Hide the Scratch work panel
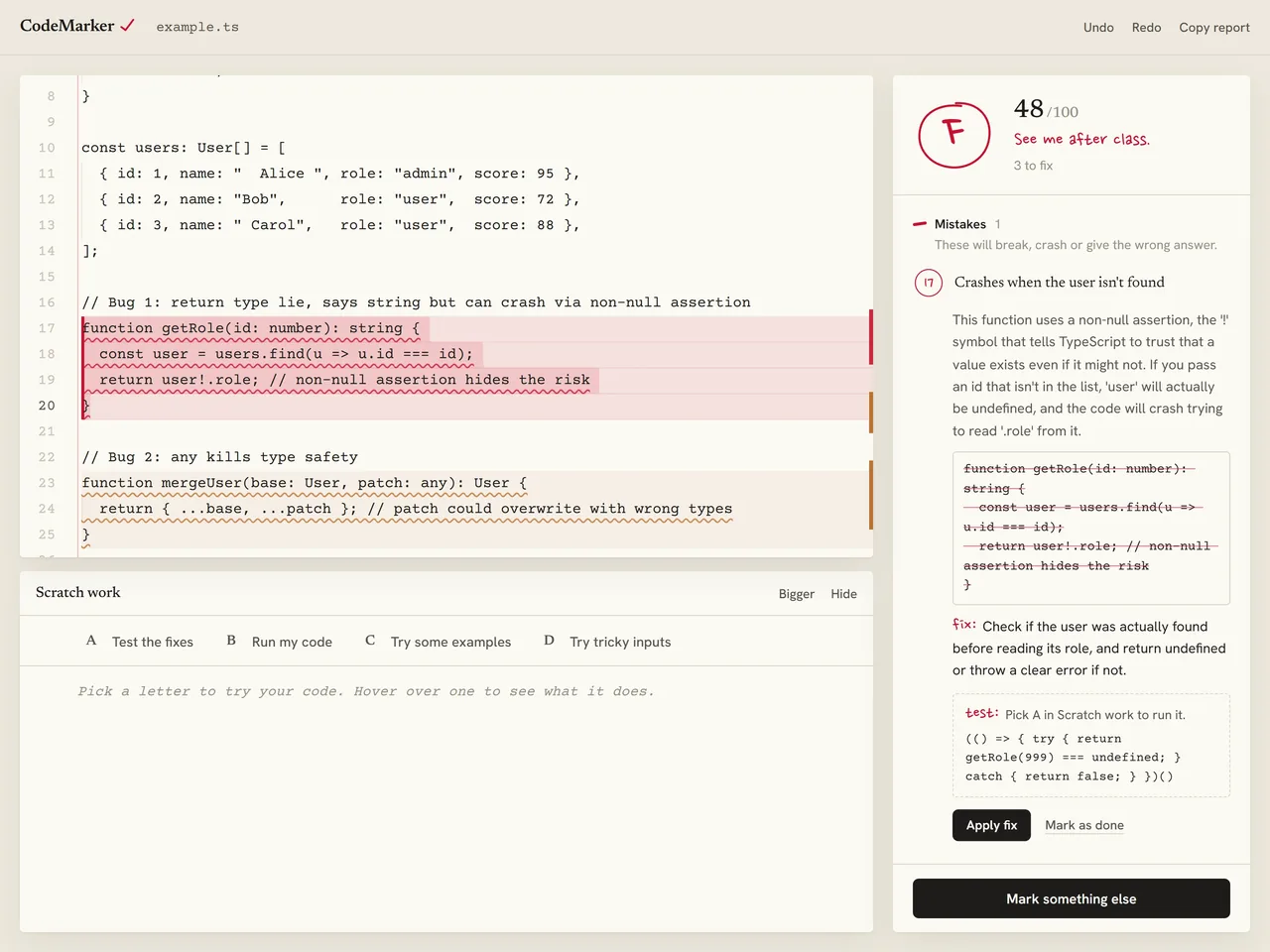 point(844,594)
